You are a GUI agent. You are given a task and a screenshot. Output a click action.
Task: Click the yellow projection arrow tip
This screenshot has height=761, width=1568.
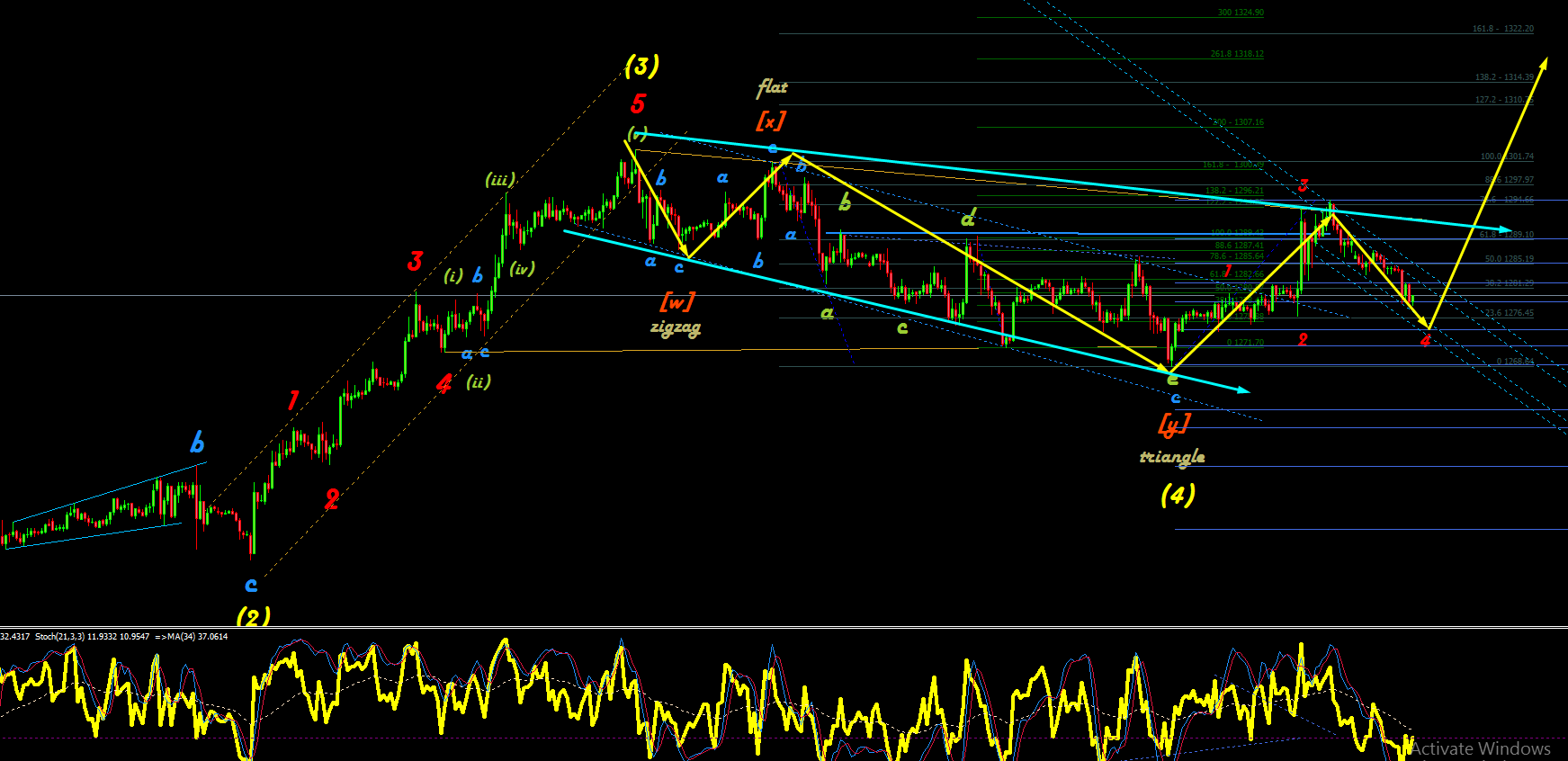pyautogui.click(x=1545, y=62)
